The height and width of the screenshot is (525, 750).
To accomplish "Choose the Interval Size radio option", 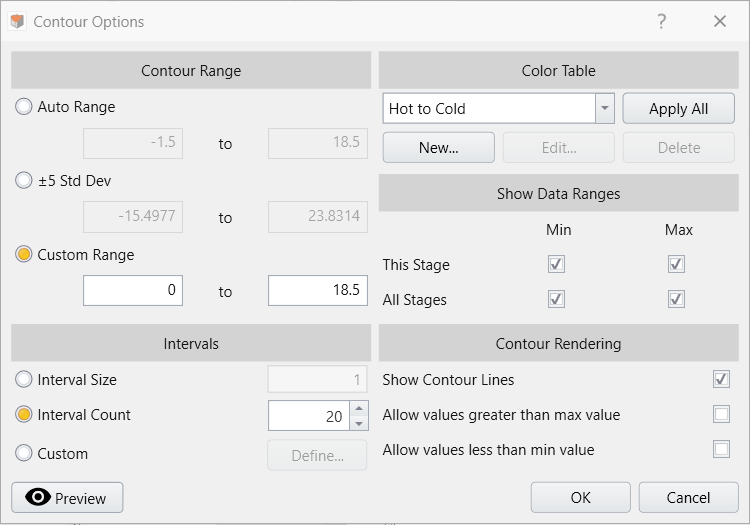I will point(23,380).
